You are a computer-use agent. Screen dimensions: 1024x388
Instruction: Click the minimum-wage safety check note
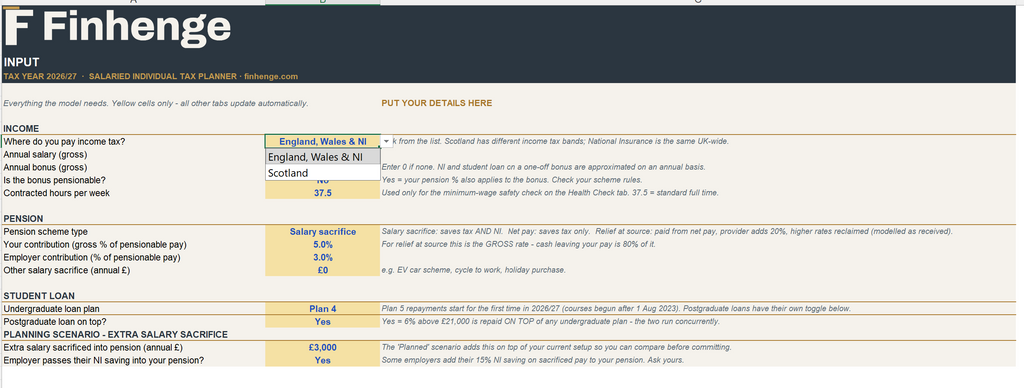click(550, 193)
